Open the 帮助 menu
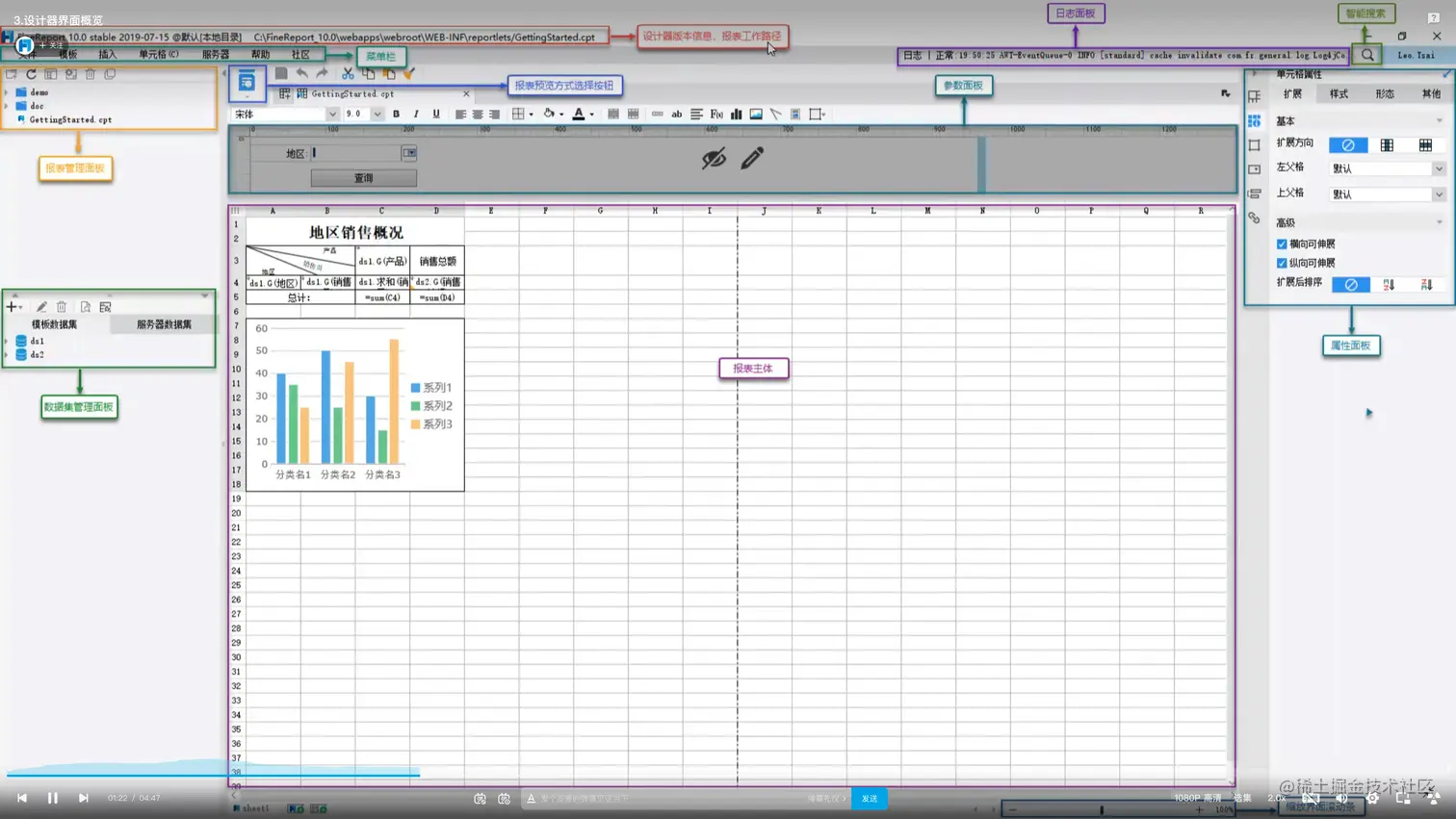 (260, 55)
